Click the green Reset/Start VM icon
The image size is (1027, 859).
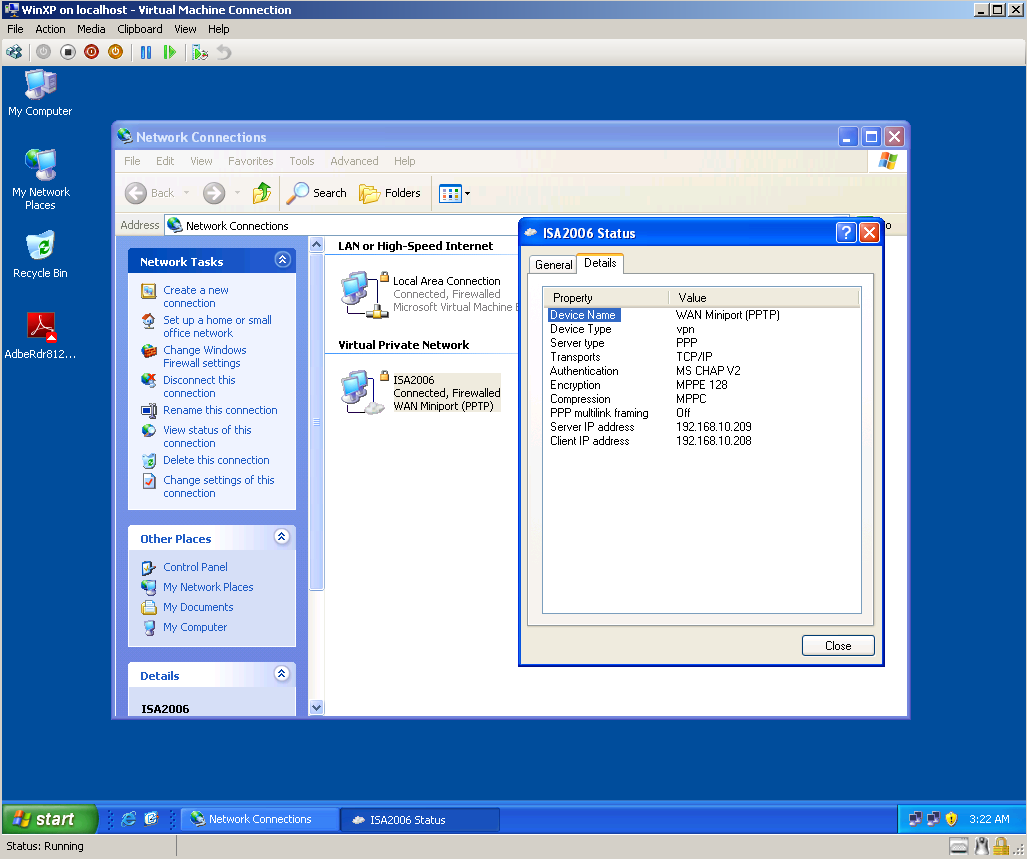(x=170, y=52)
